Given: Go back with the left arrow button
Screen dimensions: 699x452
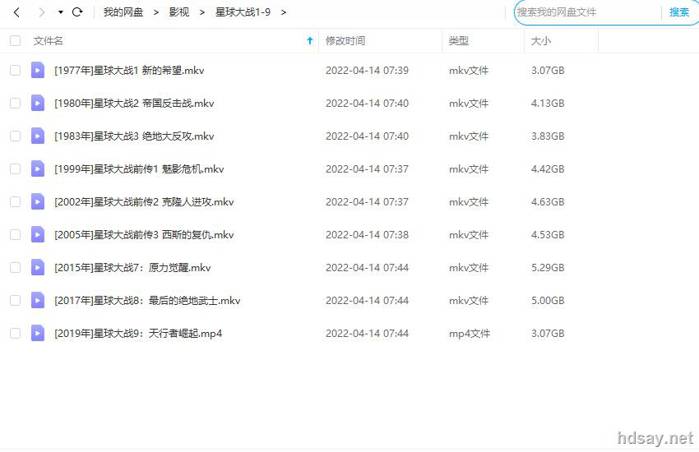Looking at the screenshot, I should [x=17, y=12].
